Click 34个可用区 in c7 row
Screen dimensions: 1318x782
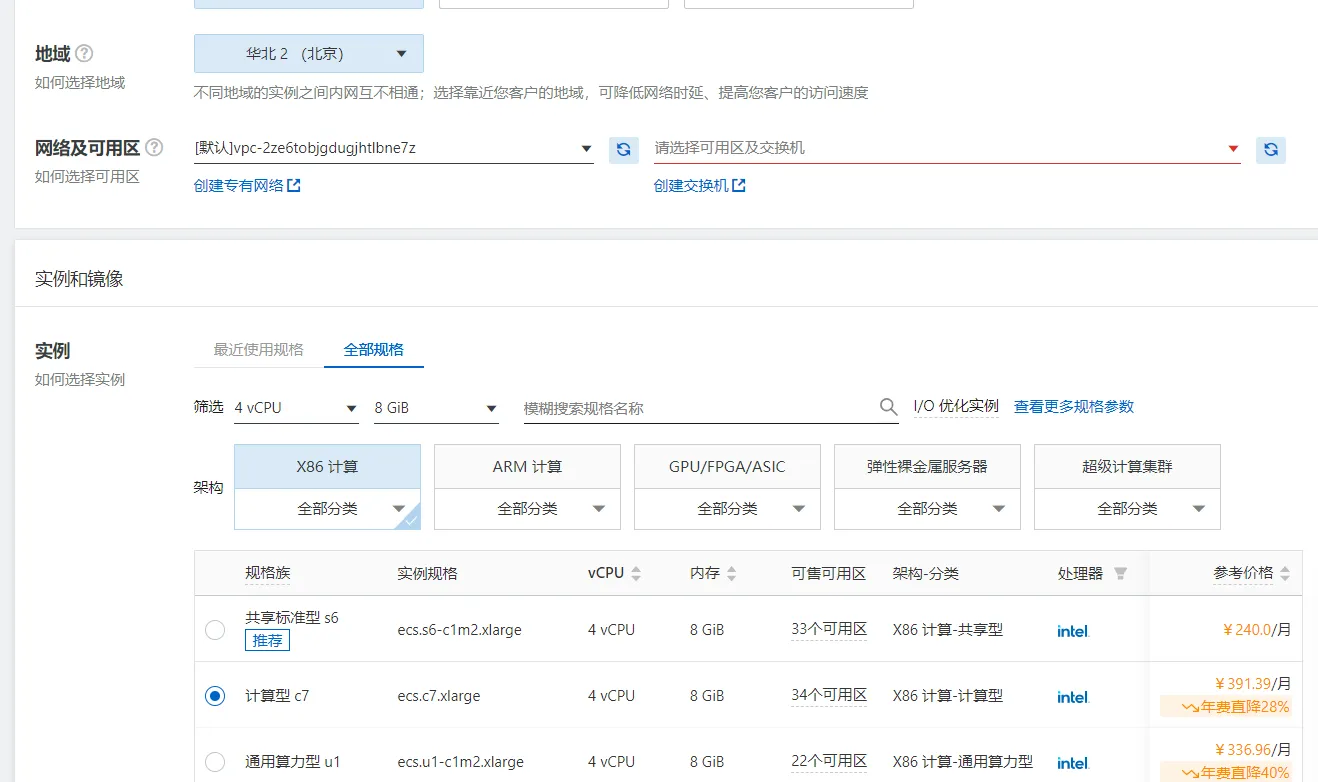(829, 696)
